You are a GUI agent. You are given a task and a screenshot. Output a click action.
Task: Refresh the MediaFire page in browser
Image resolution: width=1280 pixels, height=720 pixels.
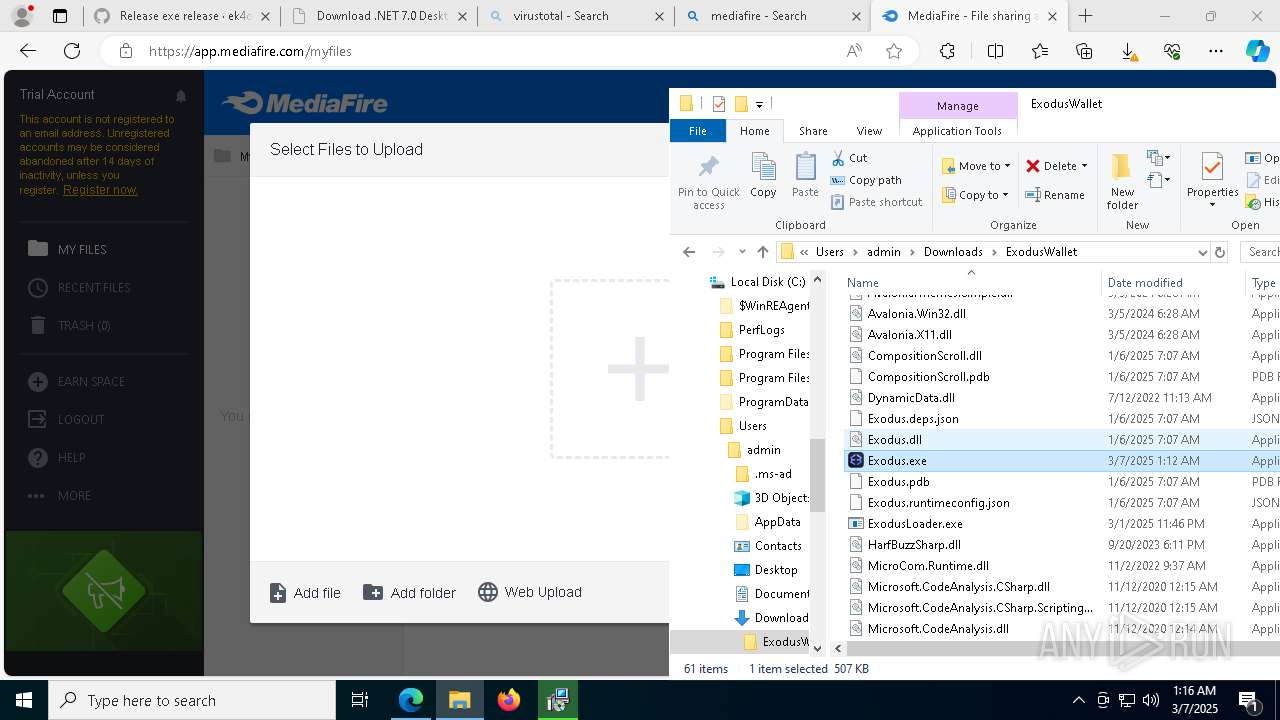point(72,51)
